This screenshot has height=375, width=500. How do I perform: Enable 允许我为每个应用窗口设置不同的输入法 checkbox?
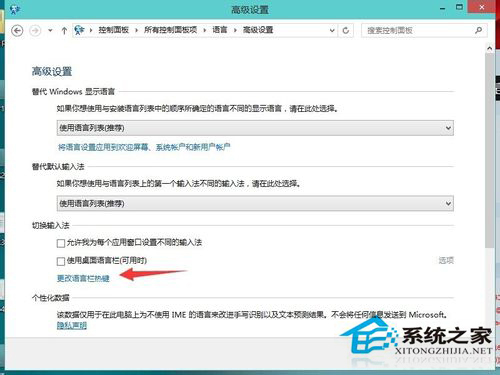[x=61, y=243]
